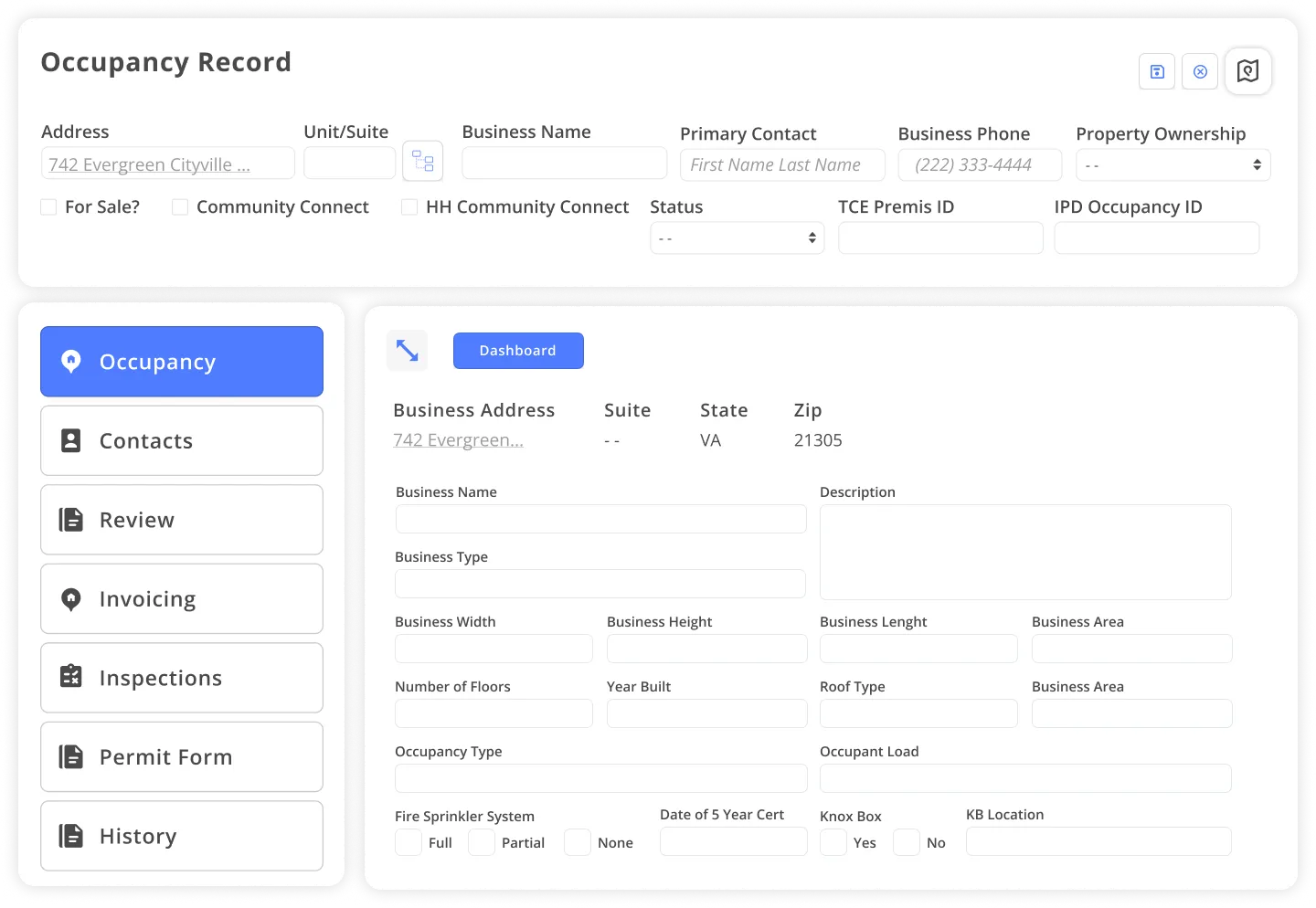Click the circled X cancel icon

coord(1199,71)
